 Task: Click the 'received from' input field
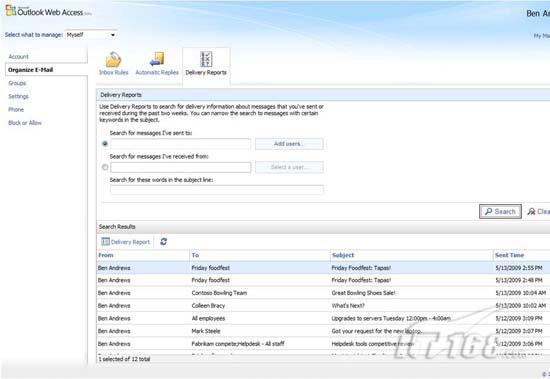(x=181, y=167)
